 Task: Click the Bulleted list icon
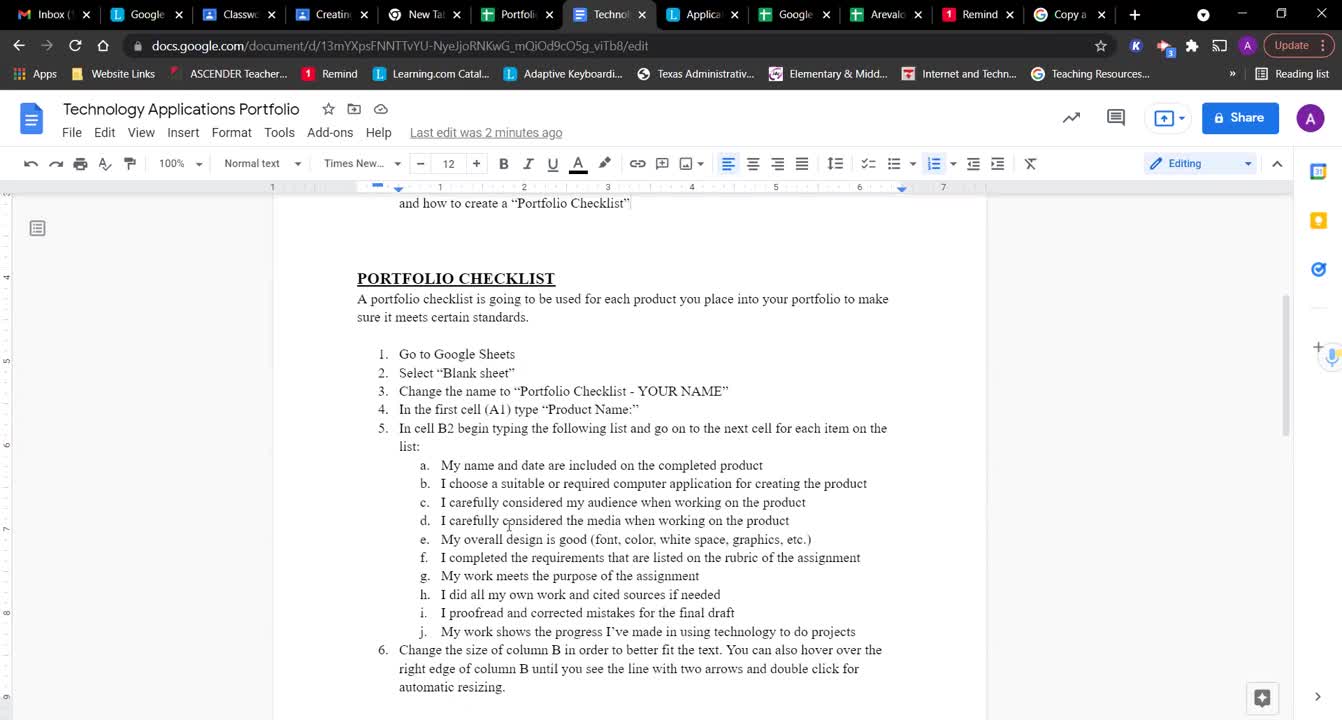click(x=894, y=164)
